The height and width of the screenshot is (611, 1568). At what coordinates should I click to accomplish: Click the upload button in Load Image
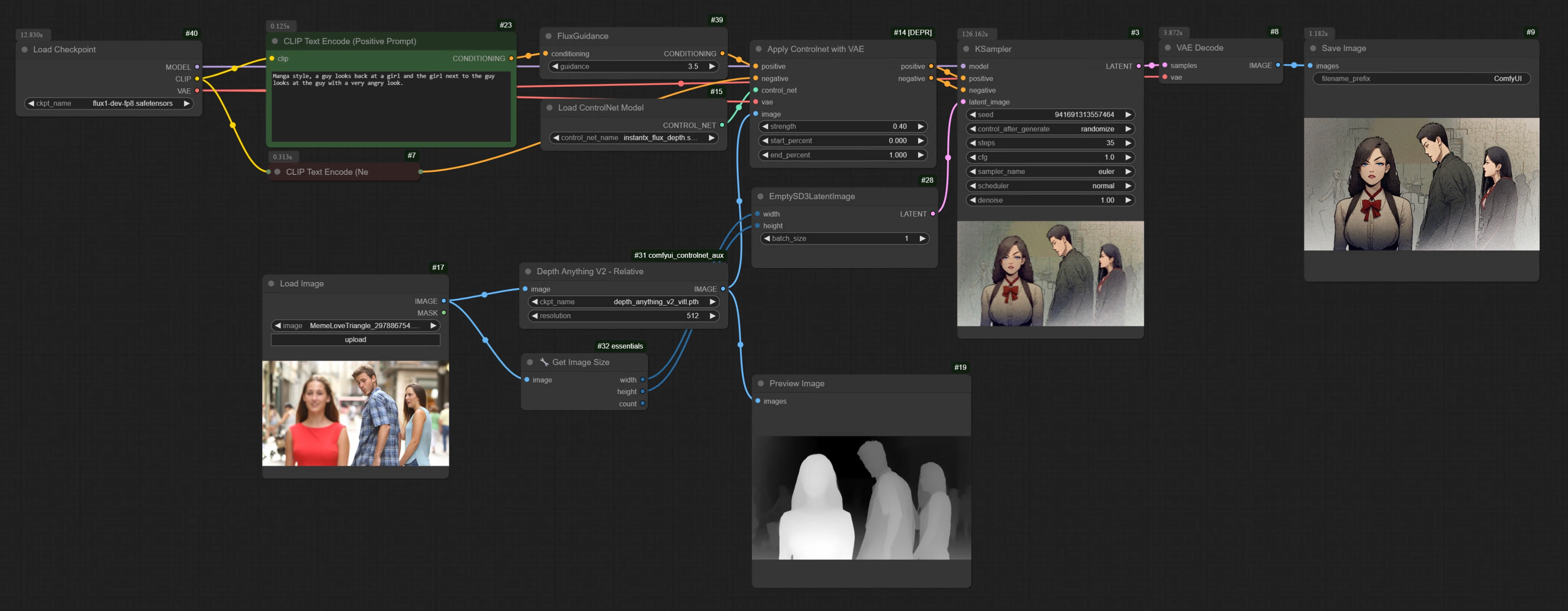[x=355, y=340]
